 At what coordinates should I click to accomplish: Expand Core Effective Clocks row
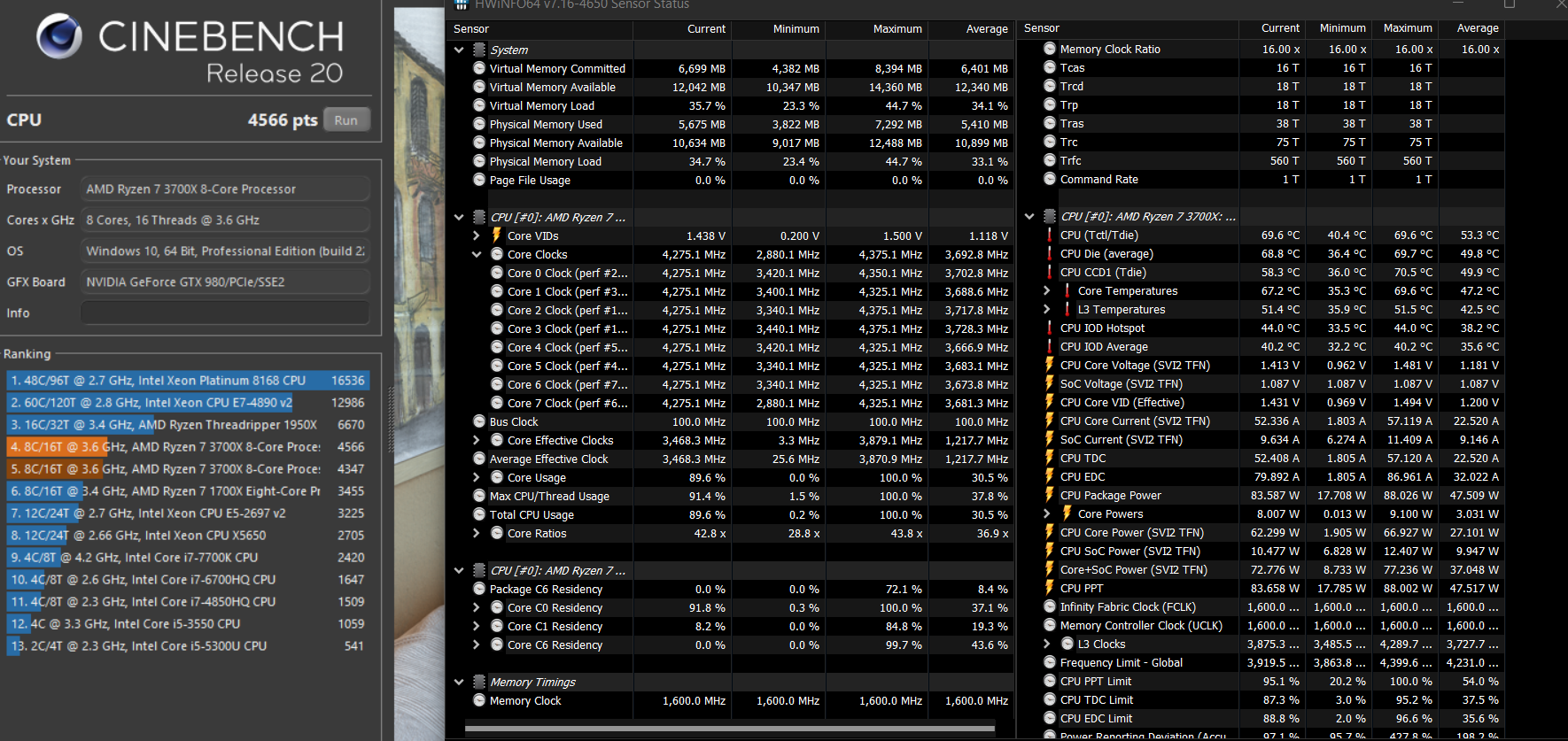(477, 440)
